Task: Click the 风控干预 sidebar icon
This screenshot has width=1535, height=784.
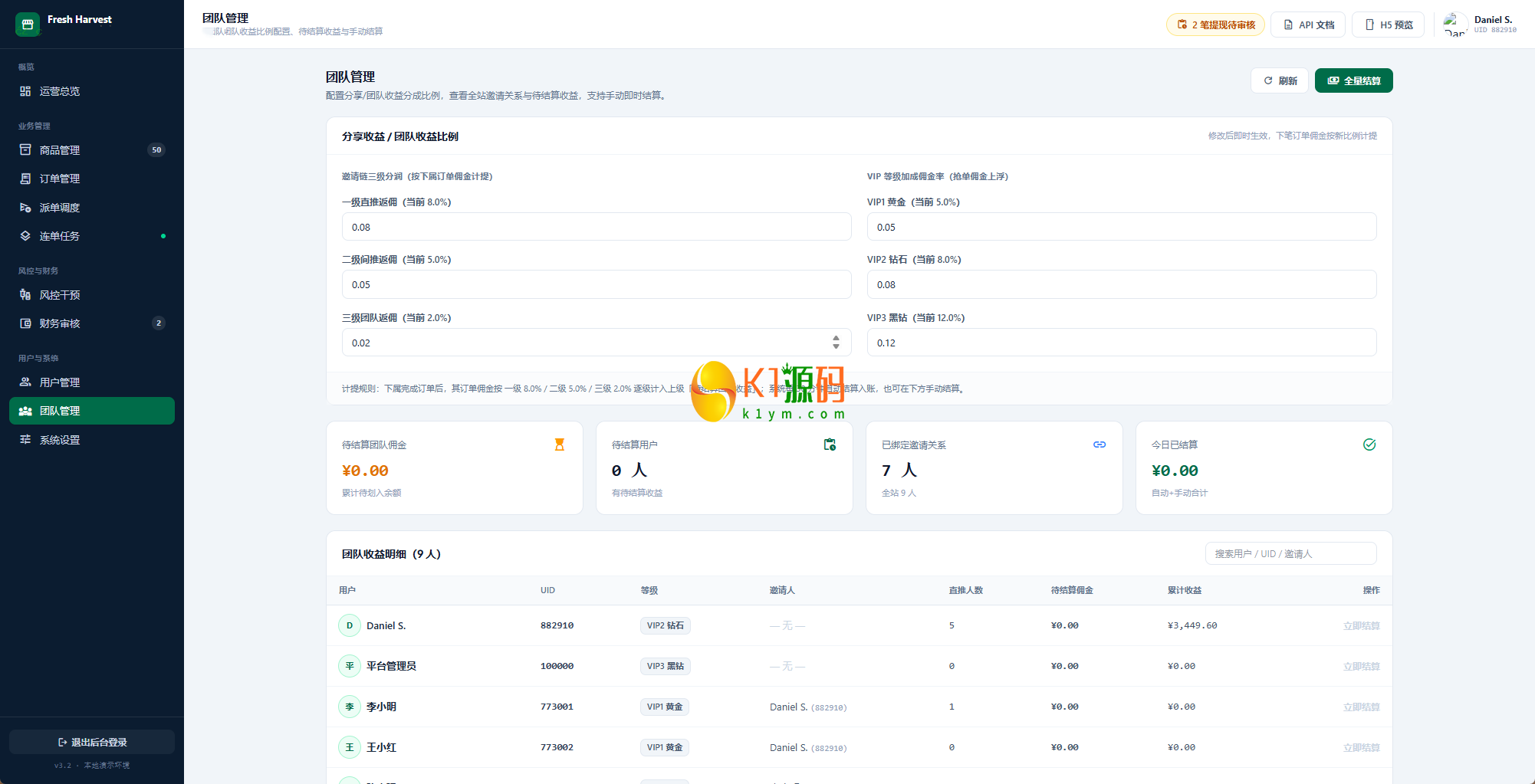Action: [x=25, y=295]
